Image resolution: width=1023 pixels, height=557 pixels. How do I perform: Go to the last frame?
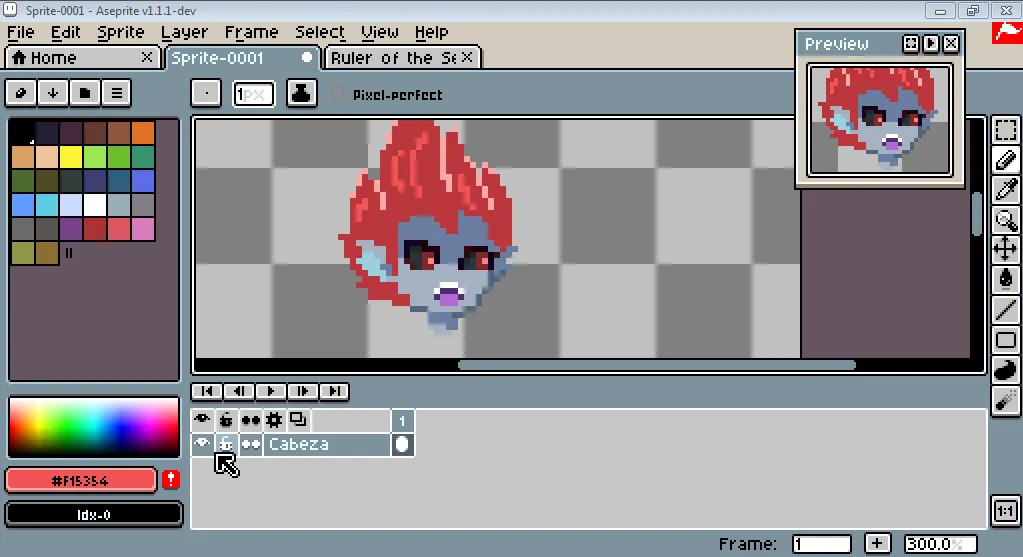(x=334, y=391)
